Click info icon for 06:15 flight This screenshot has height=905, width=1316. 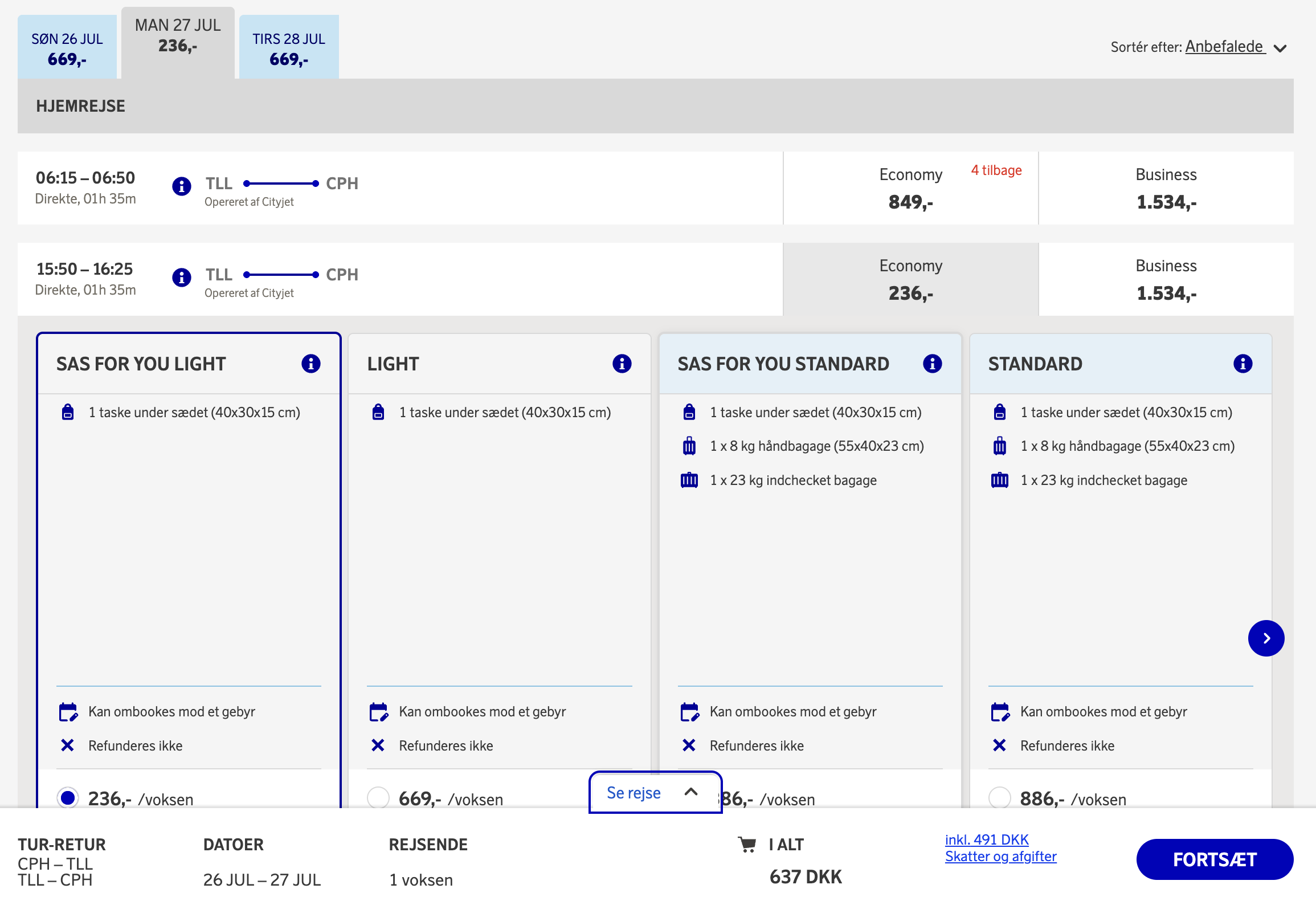182,186
